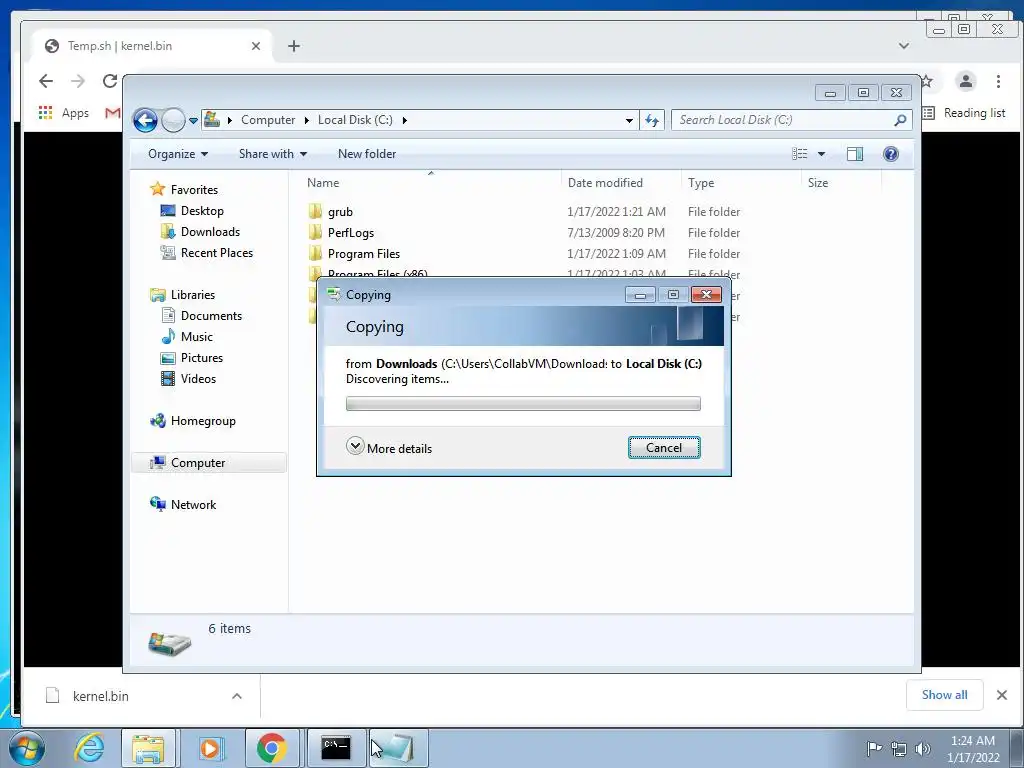Open kernel.bin download options chevron

237,696
